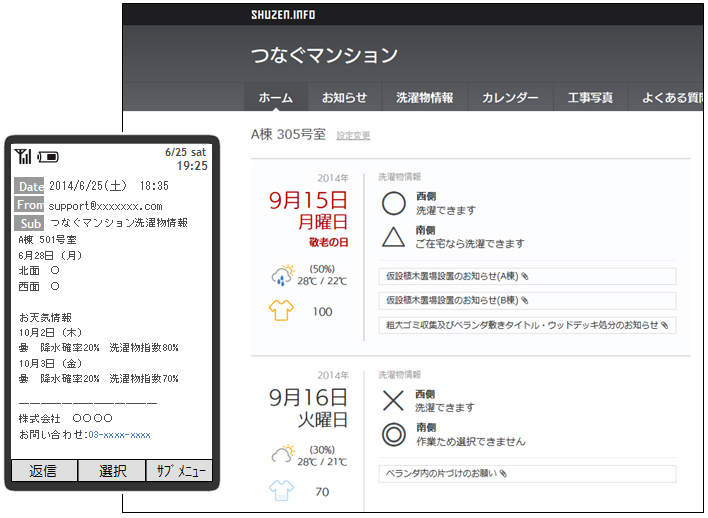Image resolution: width=708 pixels, height=518 pixels.
Task: Click the X laundry status icon on 9月16日
Action: pyautogui.click(x=394, y=401)
